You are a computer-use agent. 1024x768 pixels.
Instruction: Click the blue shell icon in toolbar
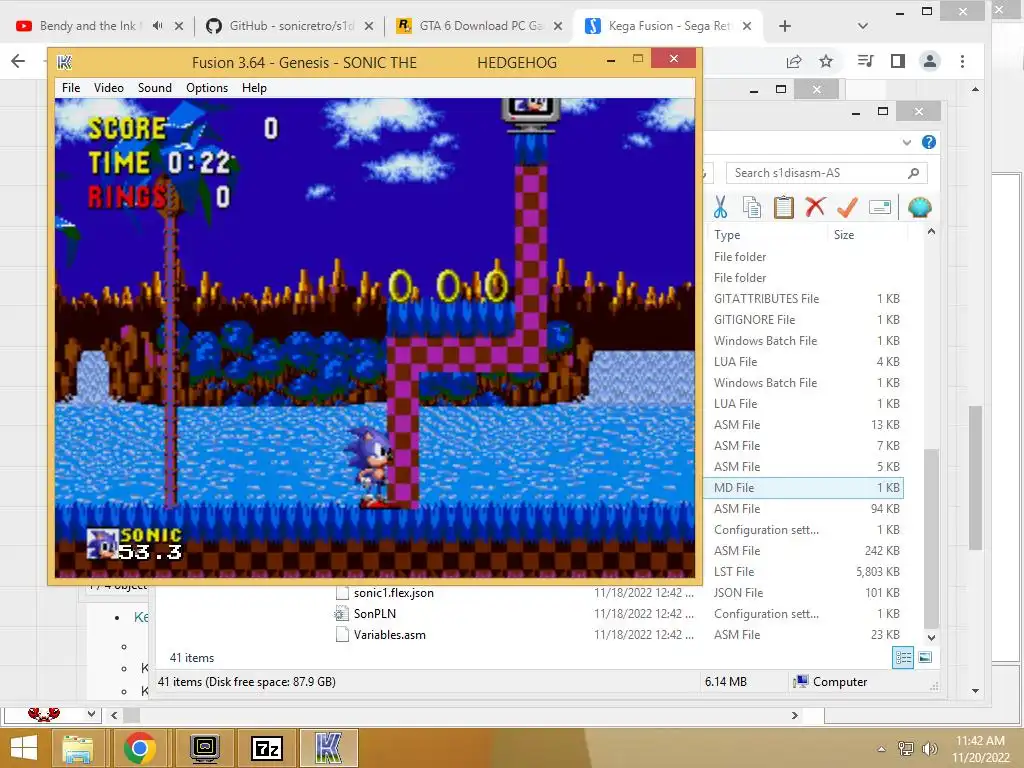pos(920,207)
